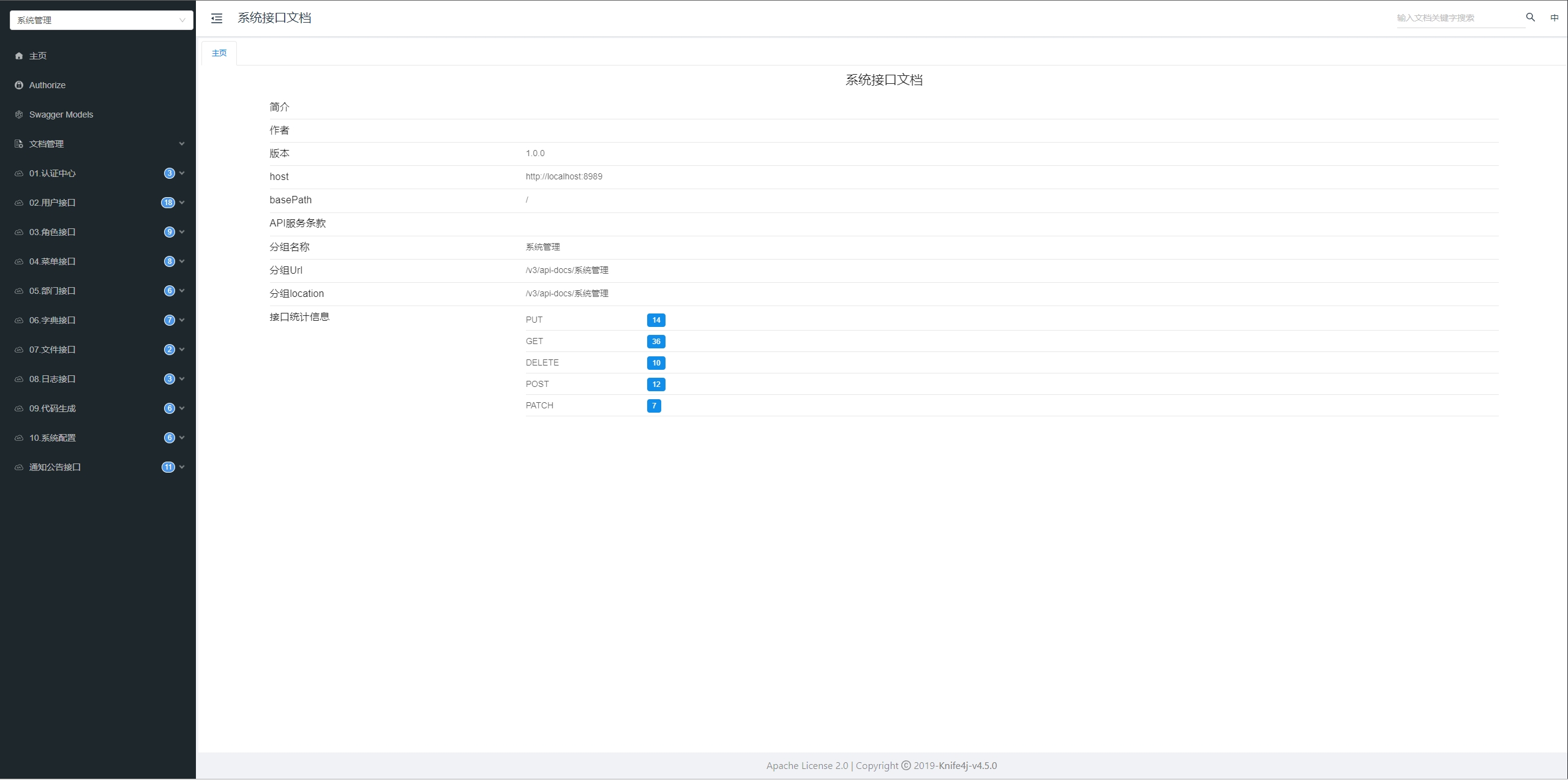Click the Swagger Models icon
Image resolution: width=1568 pixels, height=780 pixels.
pyautogui.click(x=19, y=114)
